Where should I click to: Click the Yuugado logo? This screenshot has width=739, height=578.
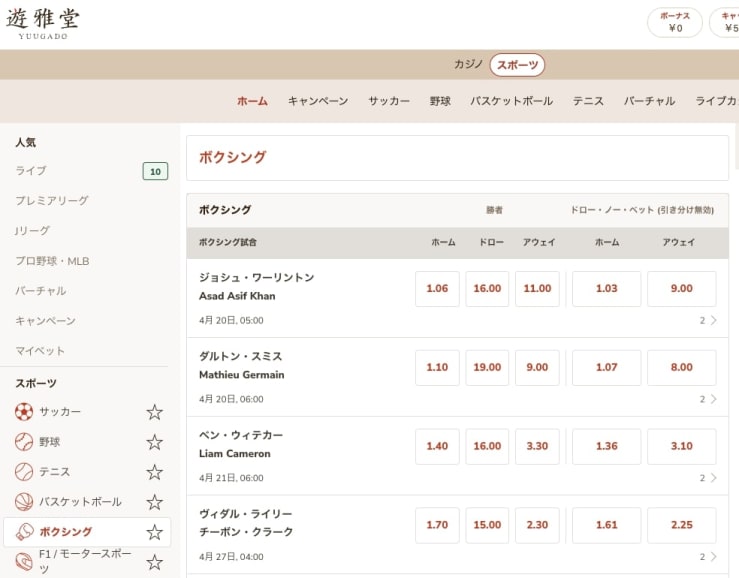click(43, 24)
